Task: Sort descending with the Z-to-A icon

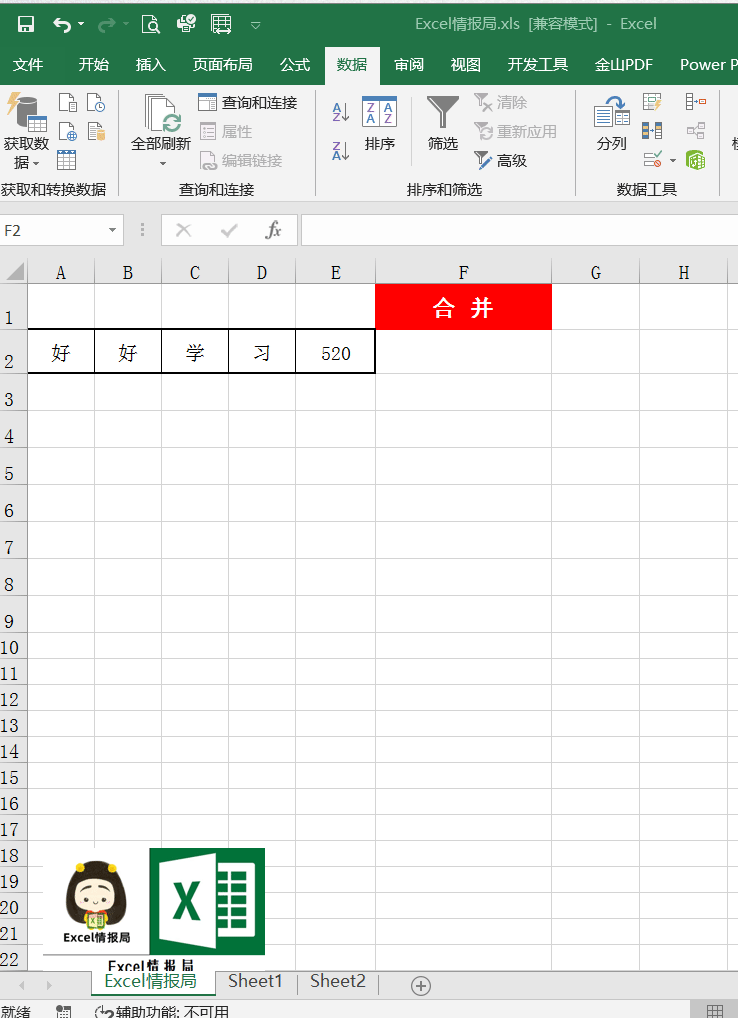Action: click(x=341, y=151)
